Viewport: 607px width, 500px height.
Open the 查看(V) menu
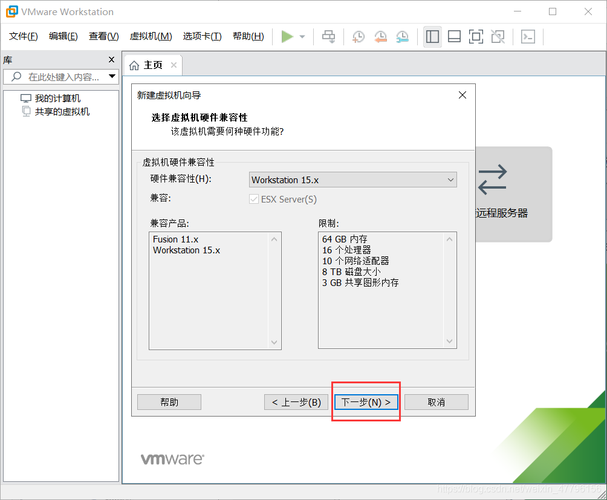(x=104, y=36)
